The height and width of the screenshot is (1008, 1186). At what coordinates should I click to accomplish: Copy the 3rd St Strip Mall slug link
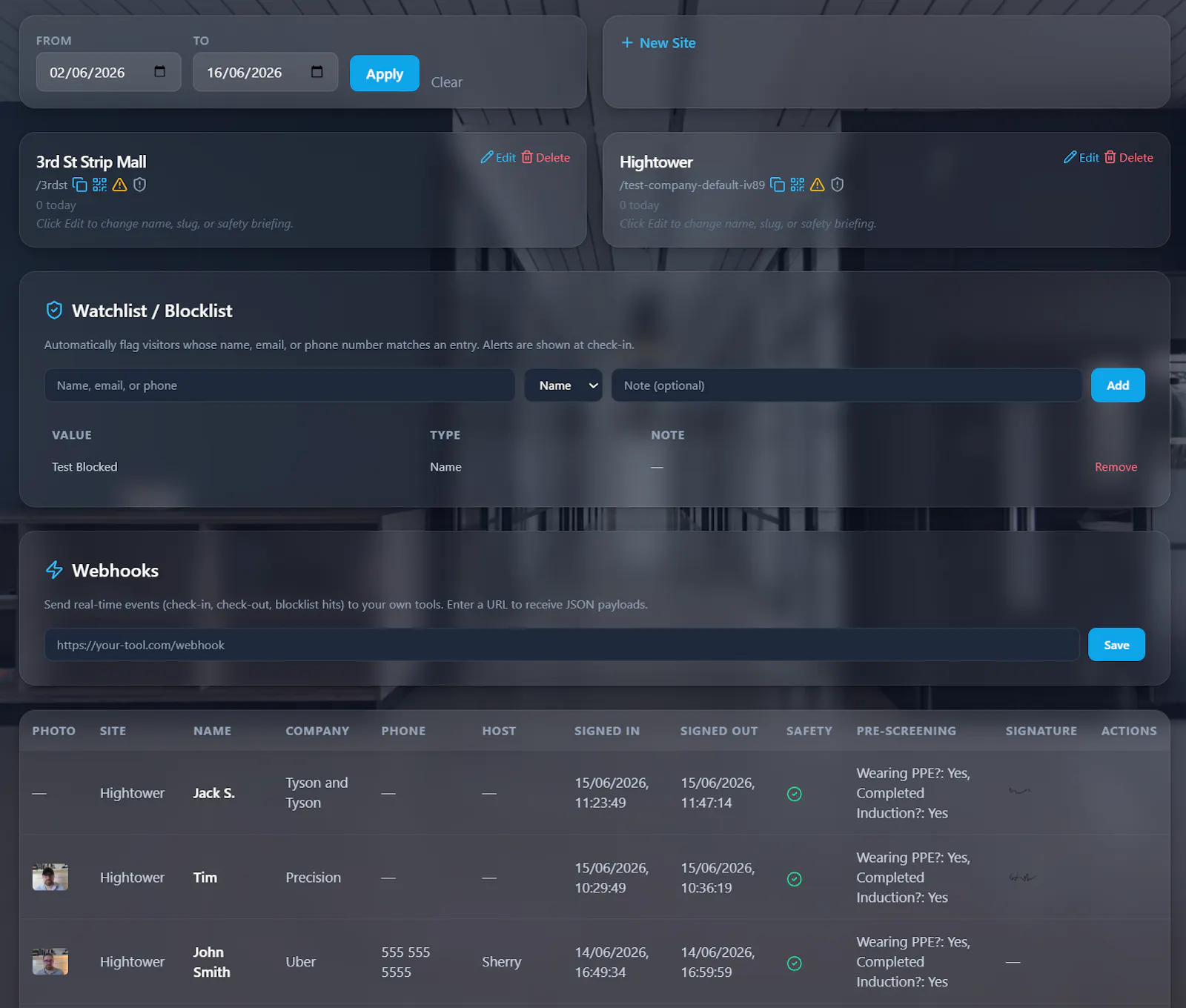click(79, 185)
